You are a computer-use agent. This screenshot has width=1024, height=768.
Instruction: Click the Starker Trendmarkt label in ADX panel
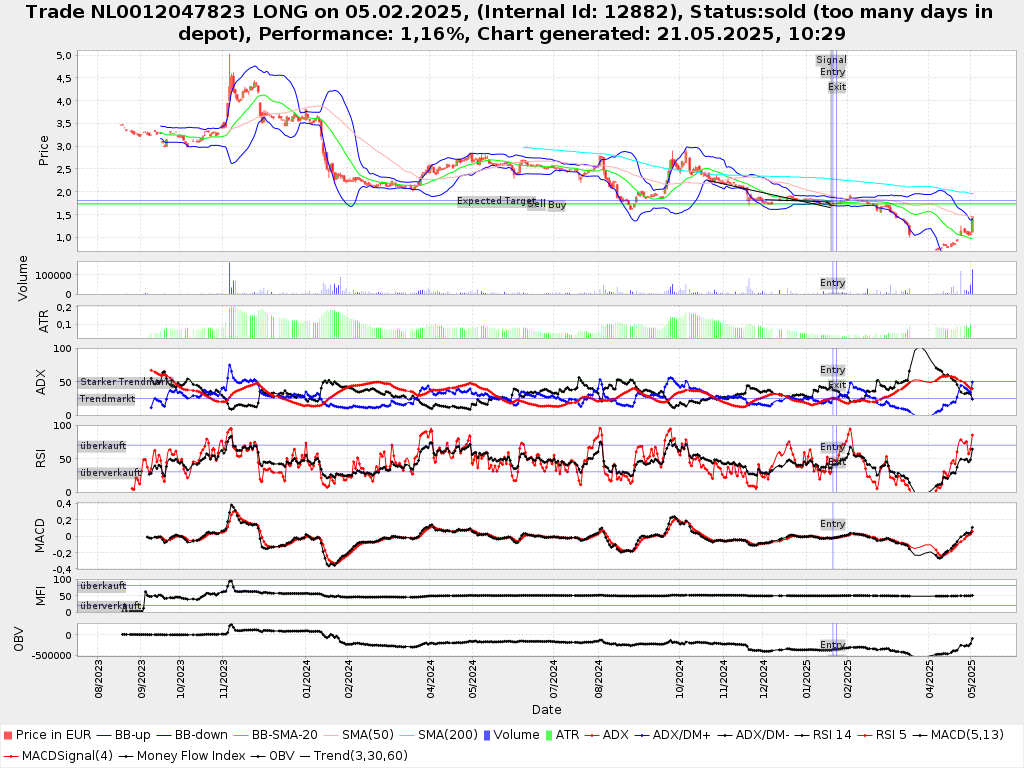click(x=121, y=382)
